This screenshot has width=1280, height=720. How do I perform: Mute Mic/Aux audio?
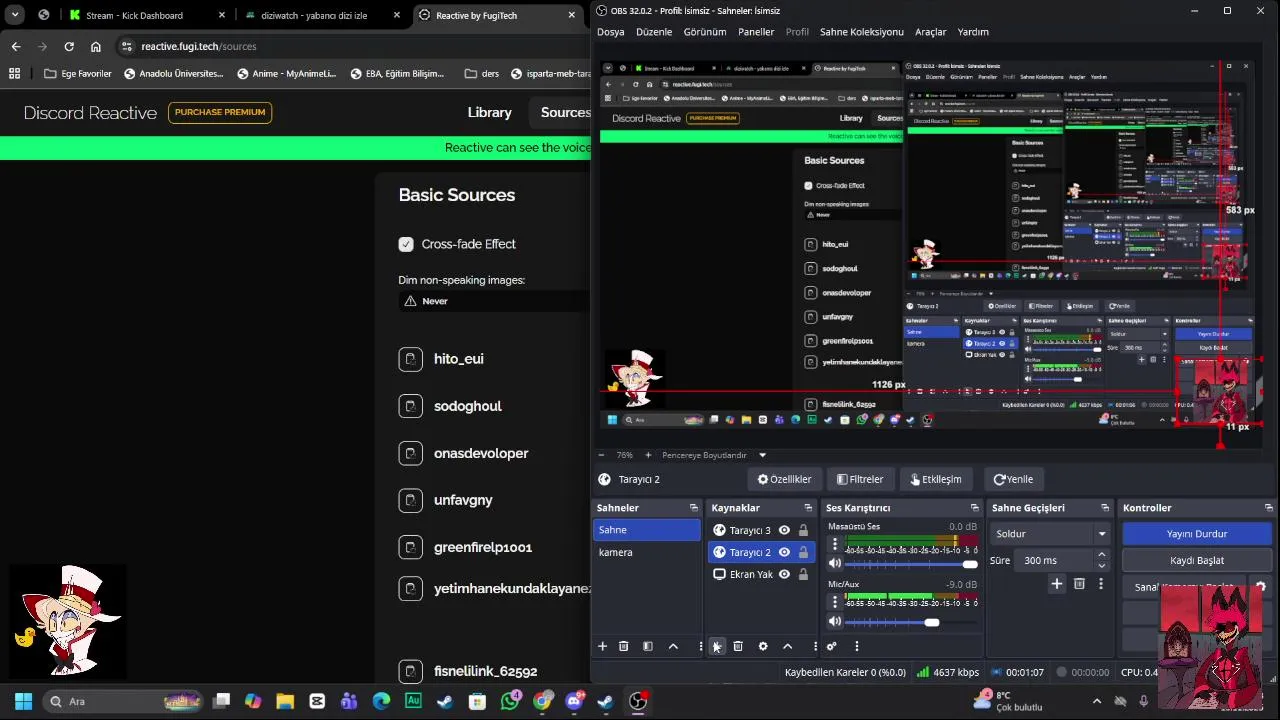[835, 622]
